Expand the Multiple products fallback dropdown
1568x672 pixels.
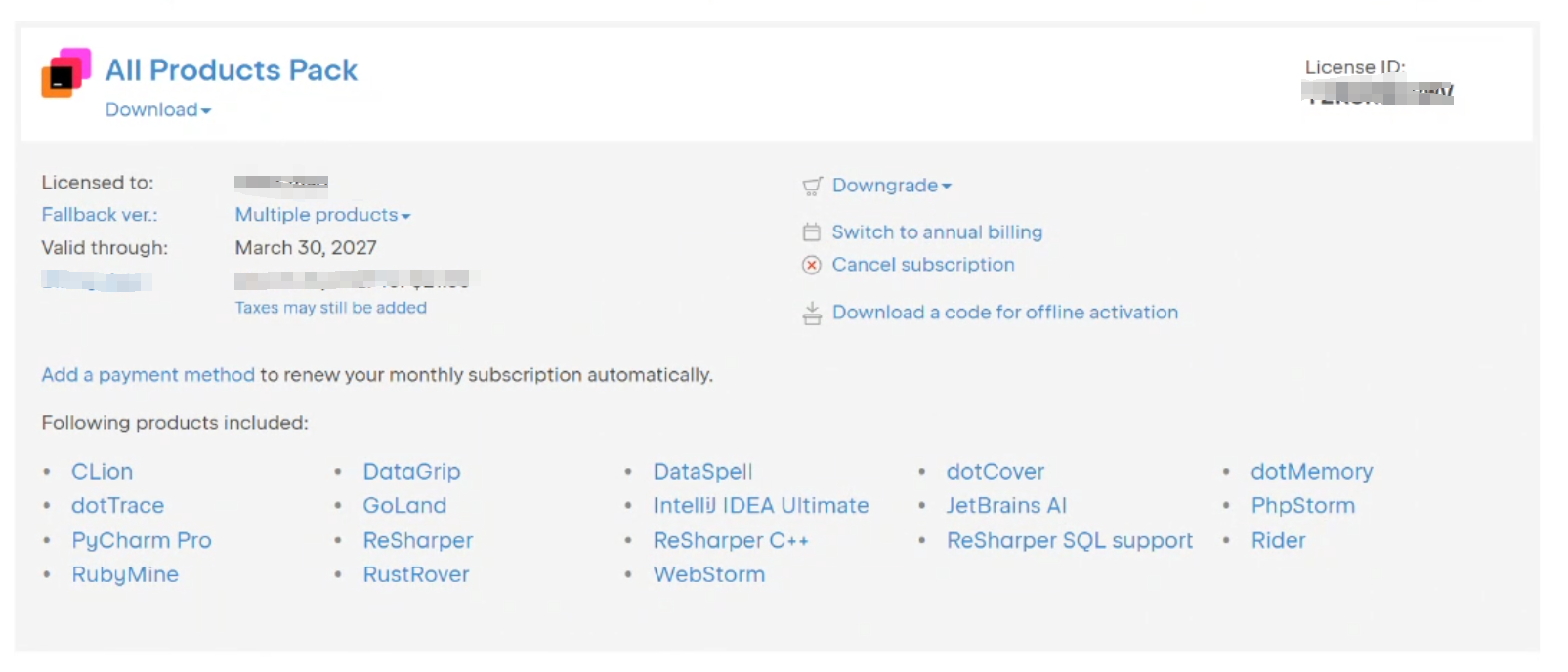322,215
